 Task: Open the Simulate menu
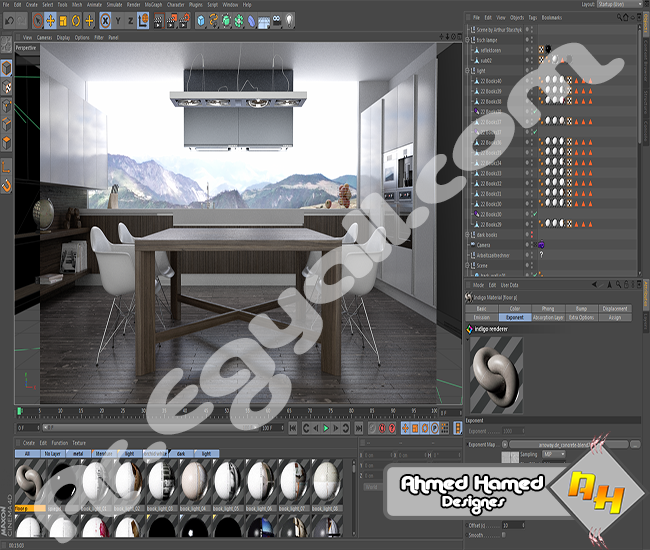pos(114,5)
